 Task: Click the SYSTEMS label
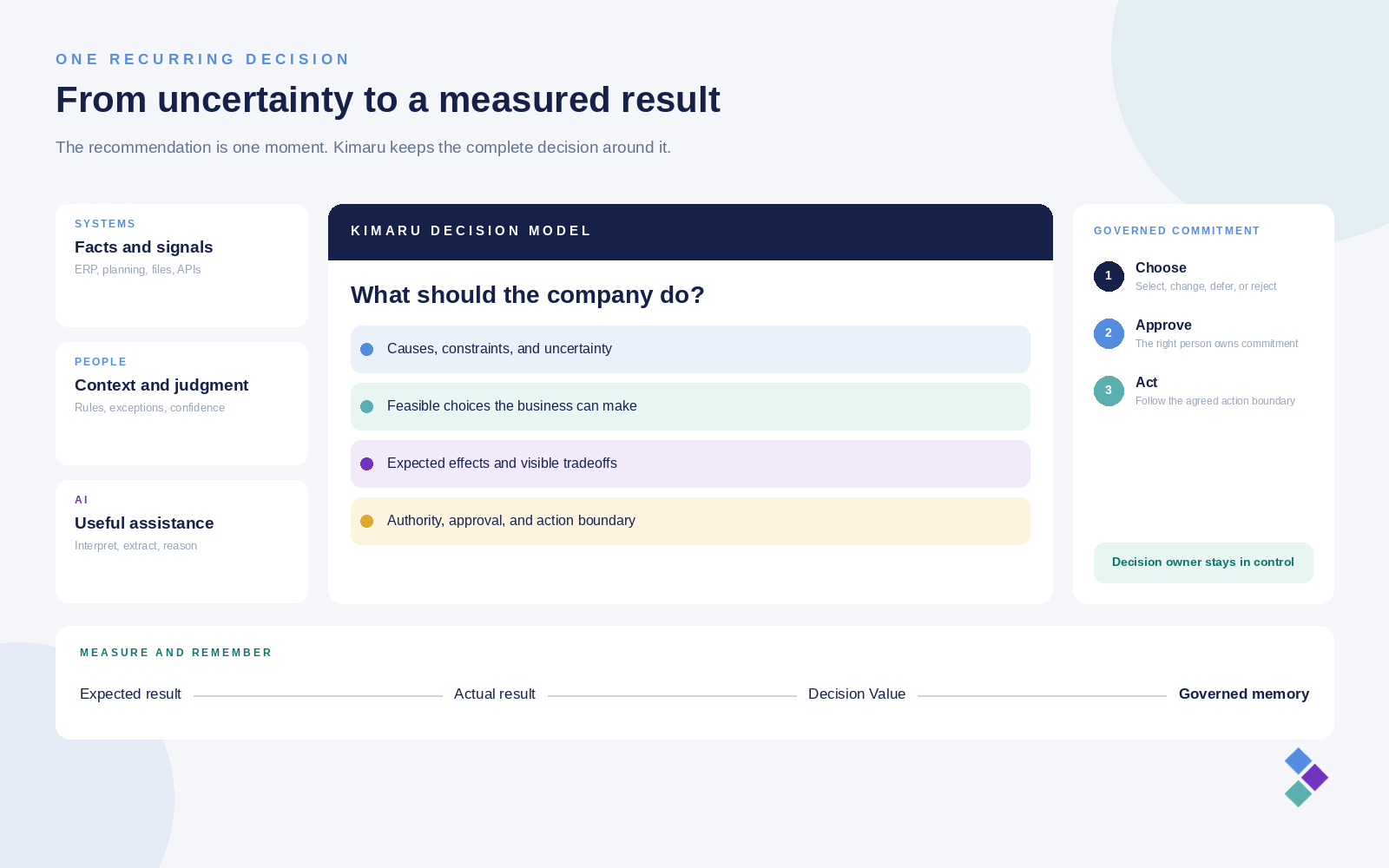(105, 224)
